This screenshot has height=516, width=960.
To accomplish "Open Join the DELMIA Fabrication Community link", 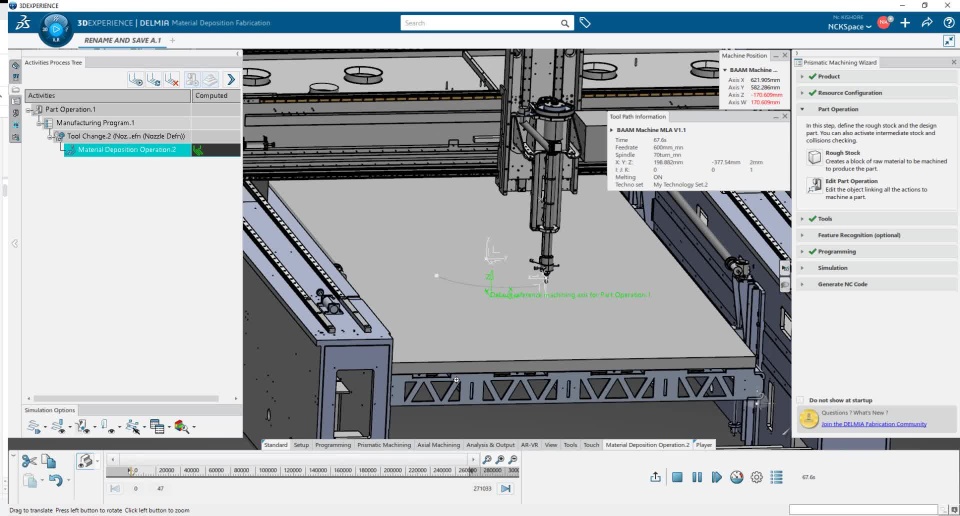I will [874, 424].
